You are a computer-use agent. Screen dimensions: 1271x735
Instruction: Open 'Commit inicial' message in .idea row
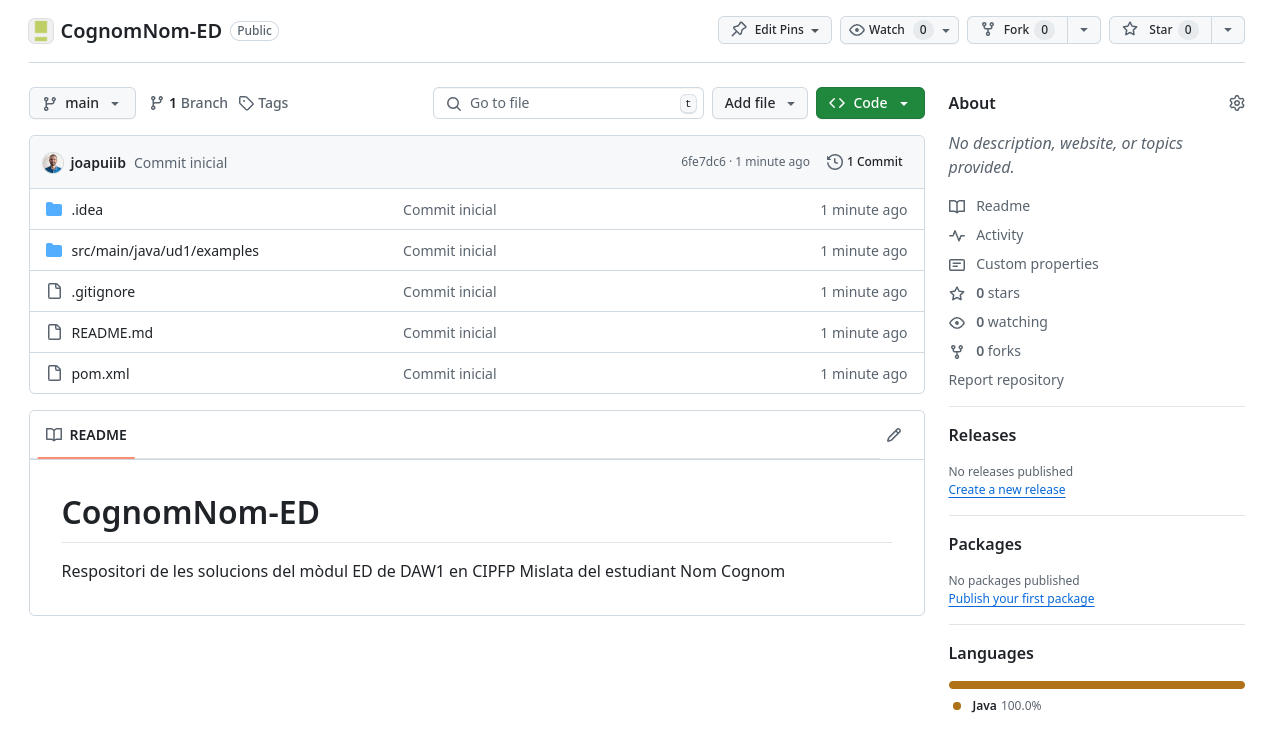click(450, 210)
